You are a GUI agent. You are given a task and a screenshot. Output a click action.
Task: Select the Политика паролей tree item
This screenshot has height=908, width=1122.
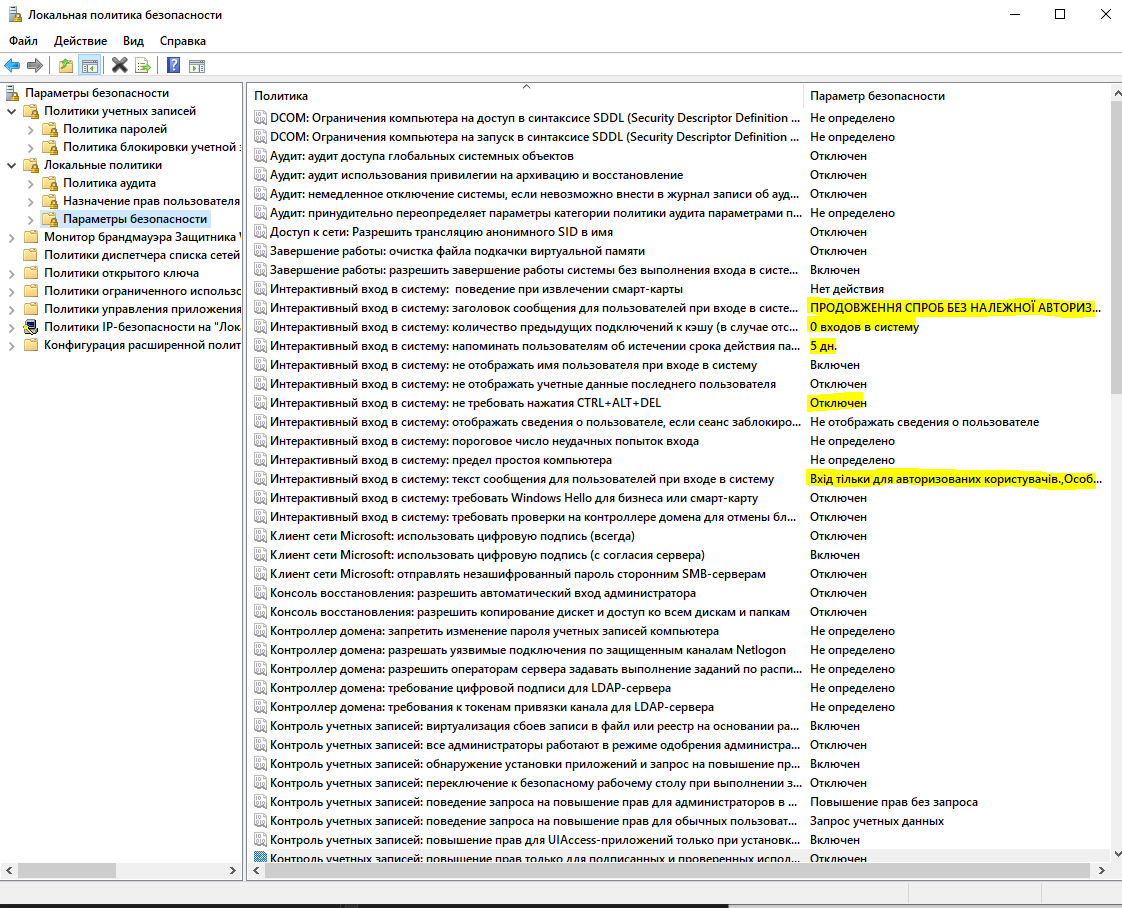115,129
